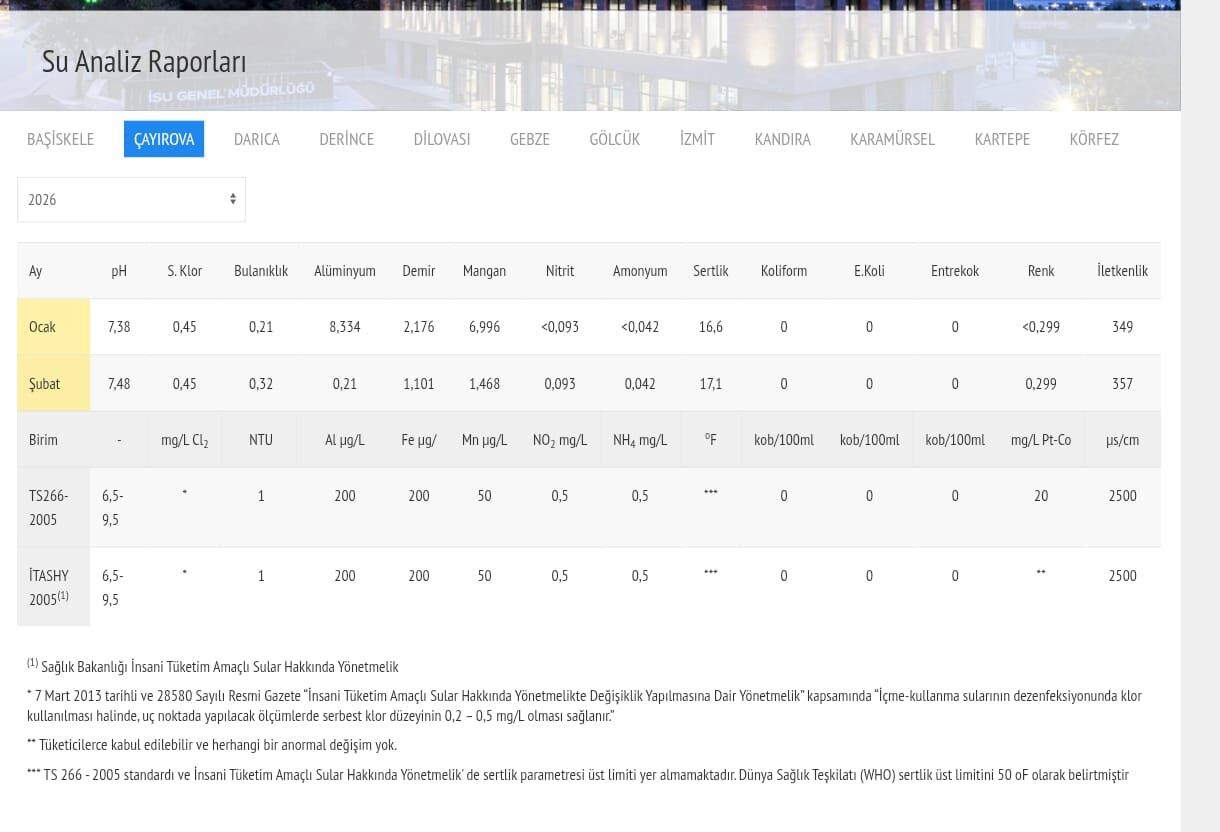Screen dimensions: 1220x832
Task: Open the KÖRFEZ district tab
Action: (x=1093, y=139)
